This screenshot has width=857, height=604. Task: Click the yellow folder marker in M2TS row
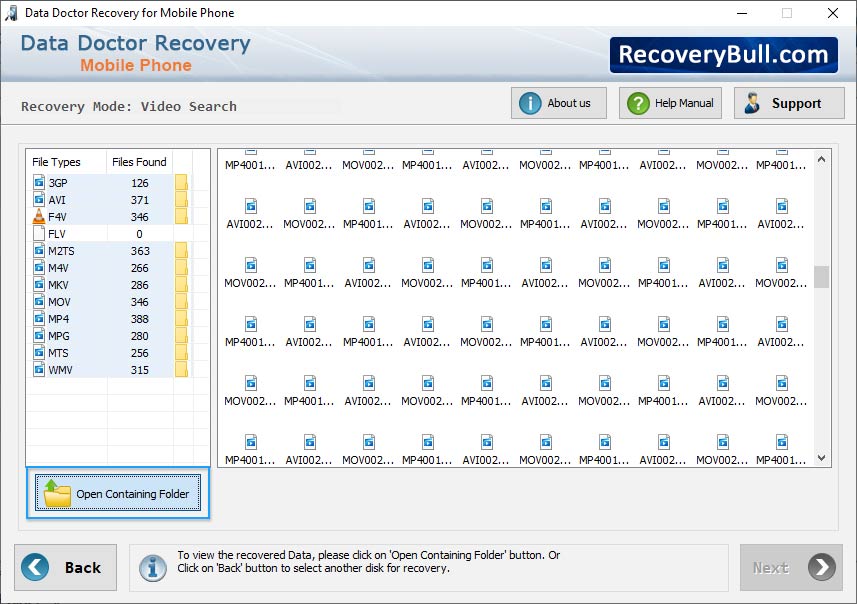(x=181, y=250)
